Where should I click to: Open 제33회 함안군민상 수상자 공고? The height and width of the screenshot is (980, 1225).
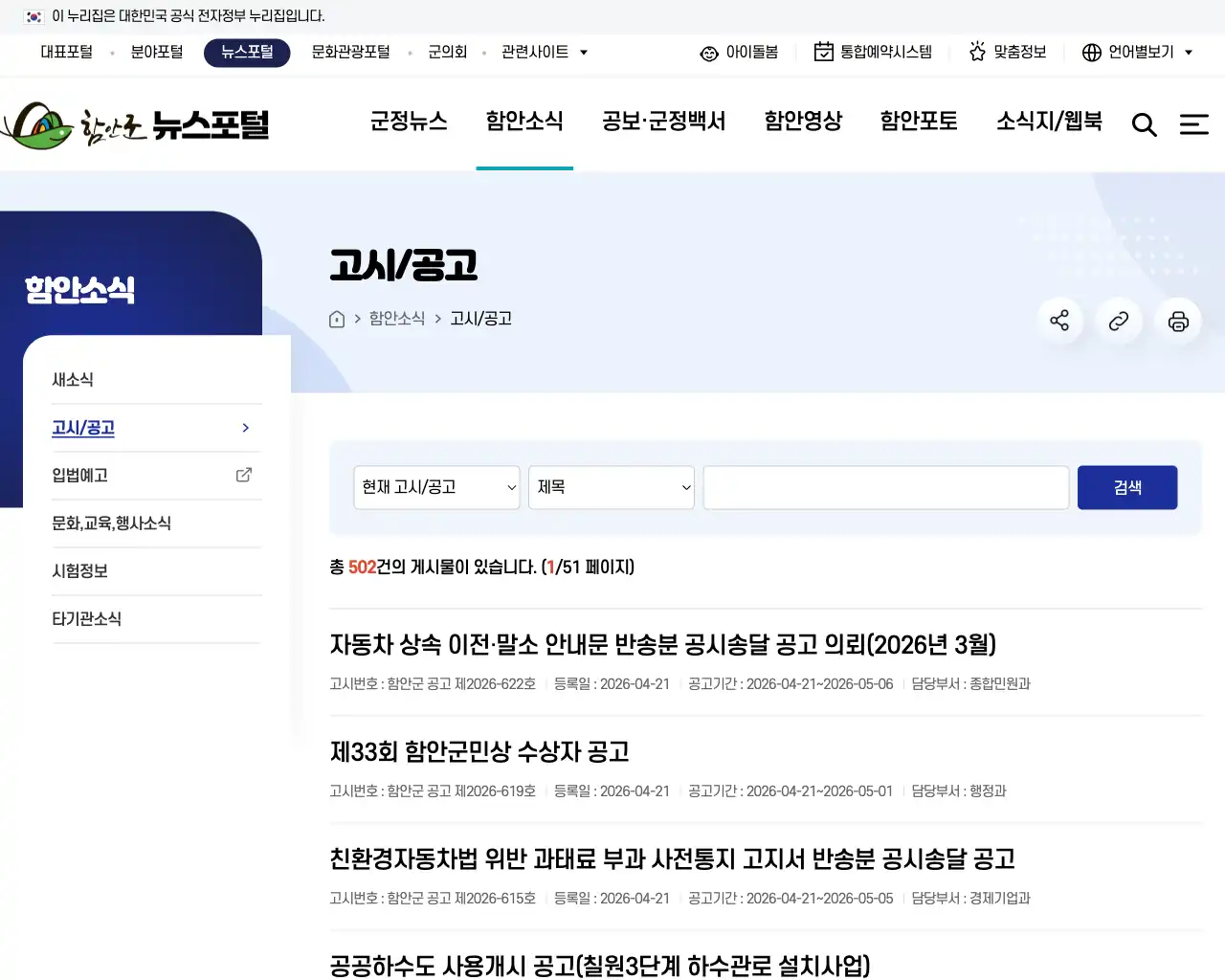(479, 752)
